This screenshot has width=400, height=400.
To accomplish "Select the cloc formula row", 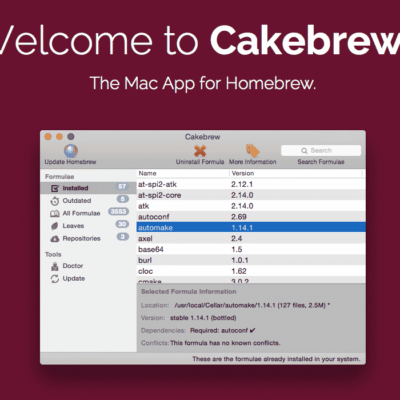I will point(251,271).
